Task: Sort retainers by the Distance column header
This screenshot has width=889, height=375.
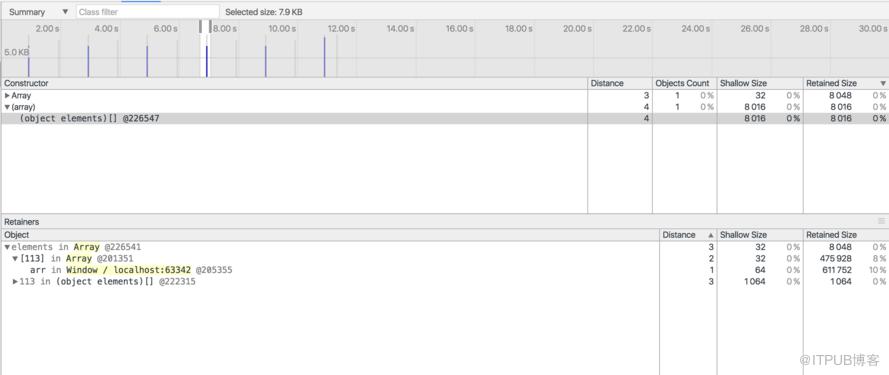Action: (x=688, y=235)
